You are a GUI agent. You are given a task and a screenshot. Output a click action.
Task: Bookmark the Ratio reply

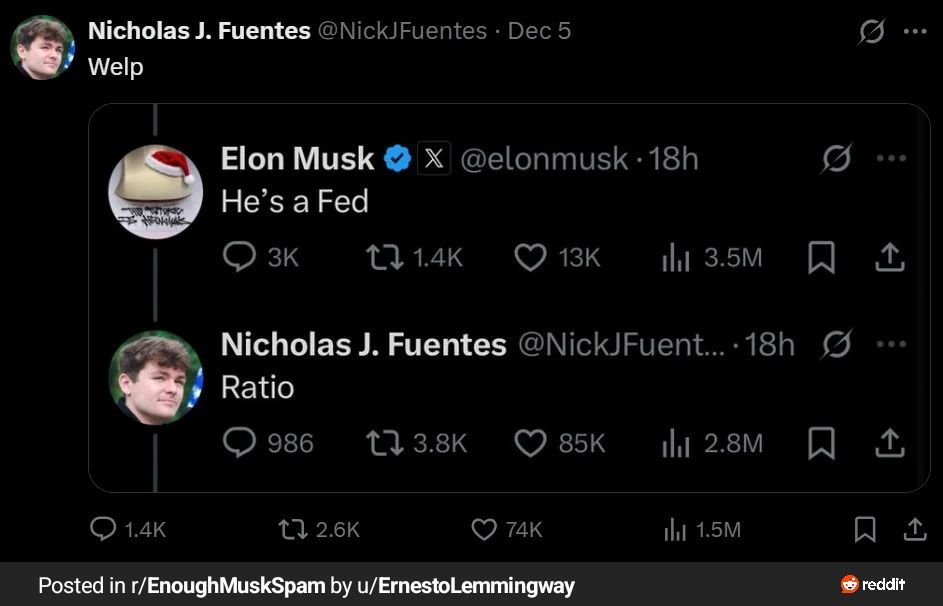click(821, 443)
